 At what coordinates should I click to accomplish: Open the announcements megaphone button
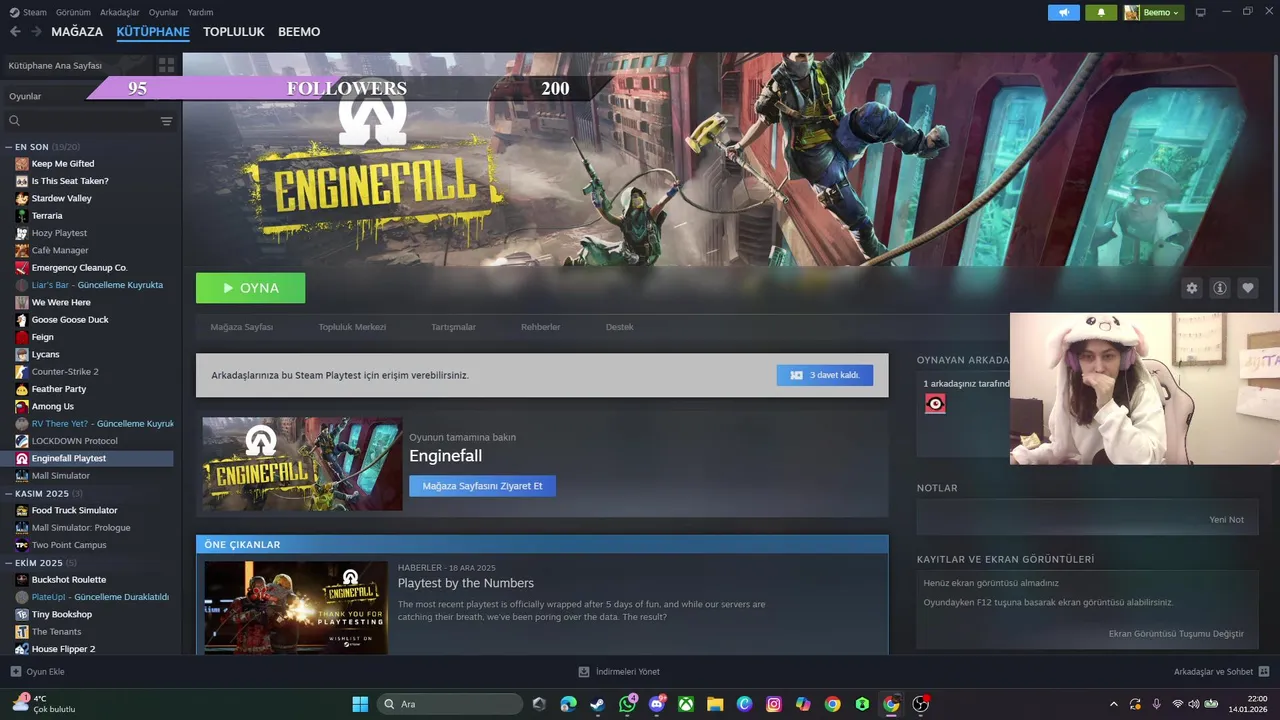1064,12
